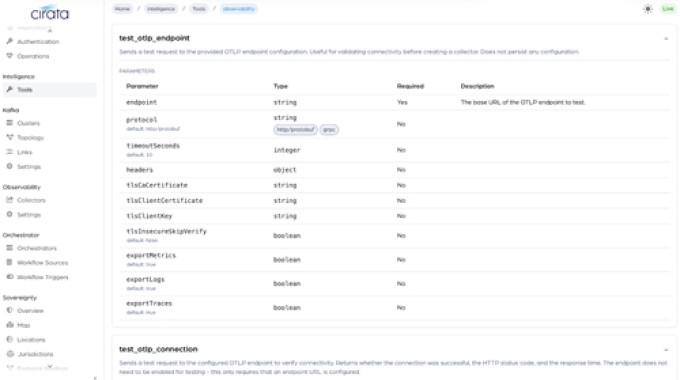Collapse the sidebar with the bottom arrow

pos(95,378)
